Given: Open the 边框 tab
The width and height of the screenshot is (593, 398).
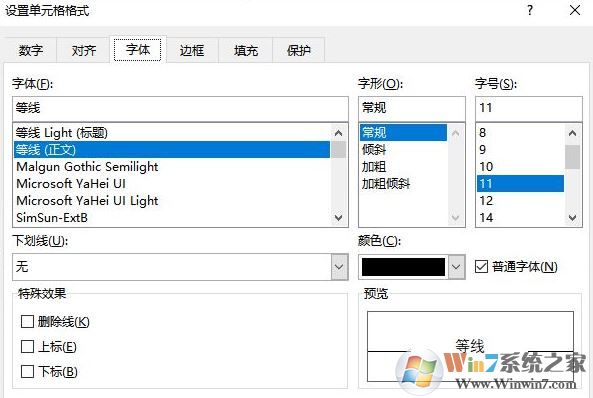Looking at the screenshot, I should pyautogui.click(x=192, y=50).
